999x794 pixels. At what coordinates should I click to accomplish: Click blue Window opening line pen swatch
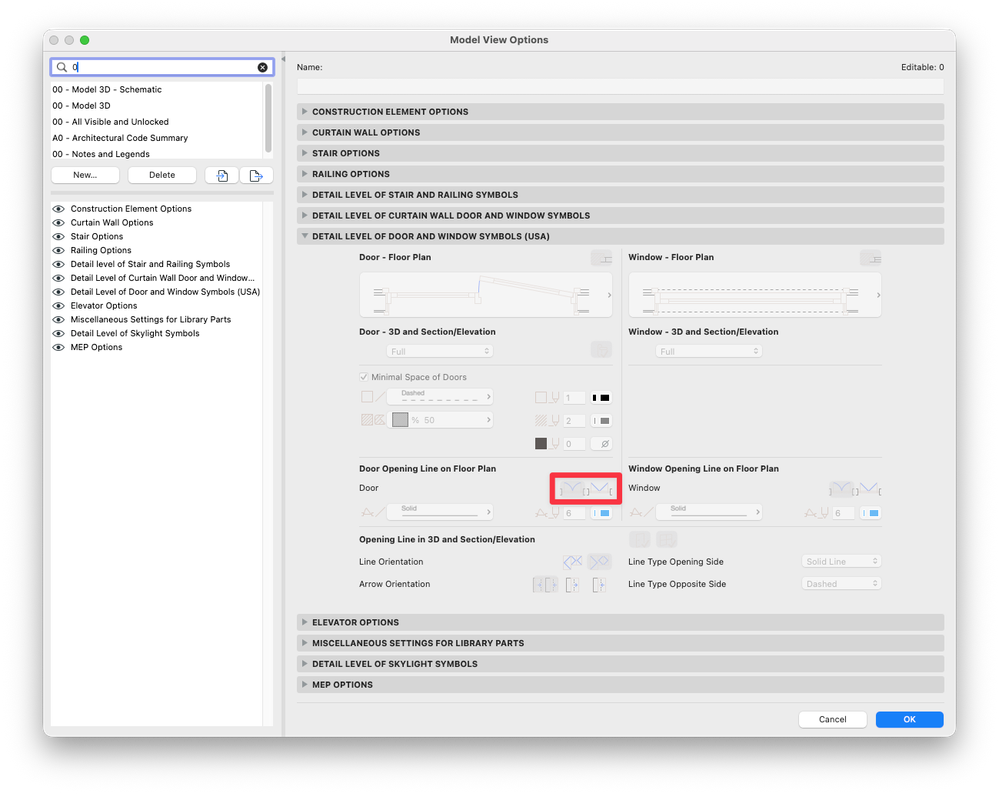click(870, 513)
